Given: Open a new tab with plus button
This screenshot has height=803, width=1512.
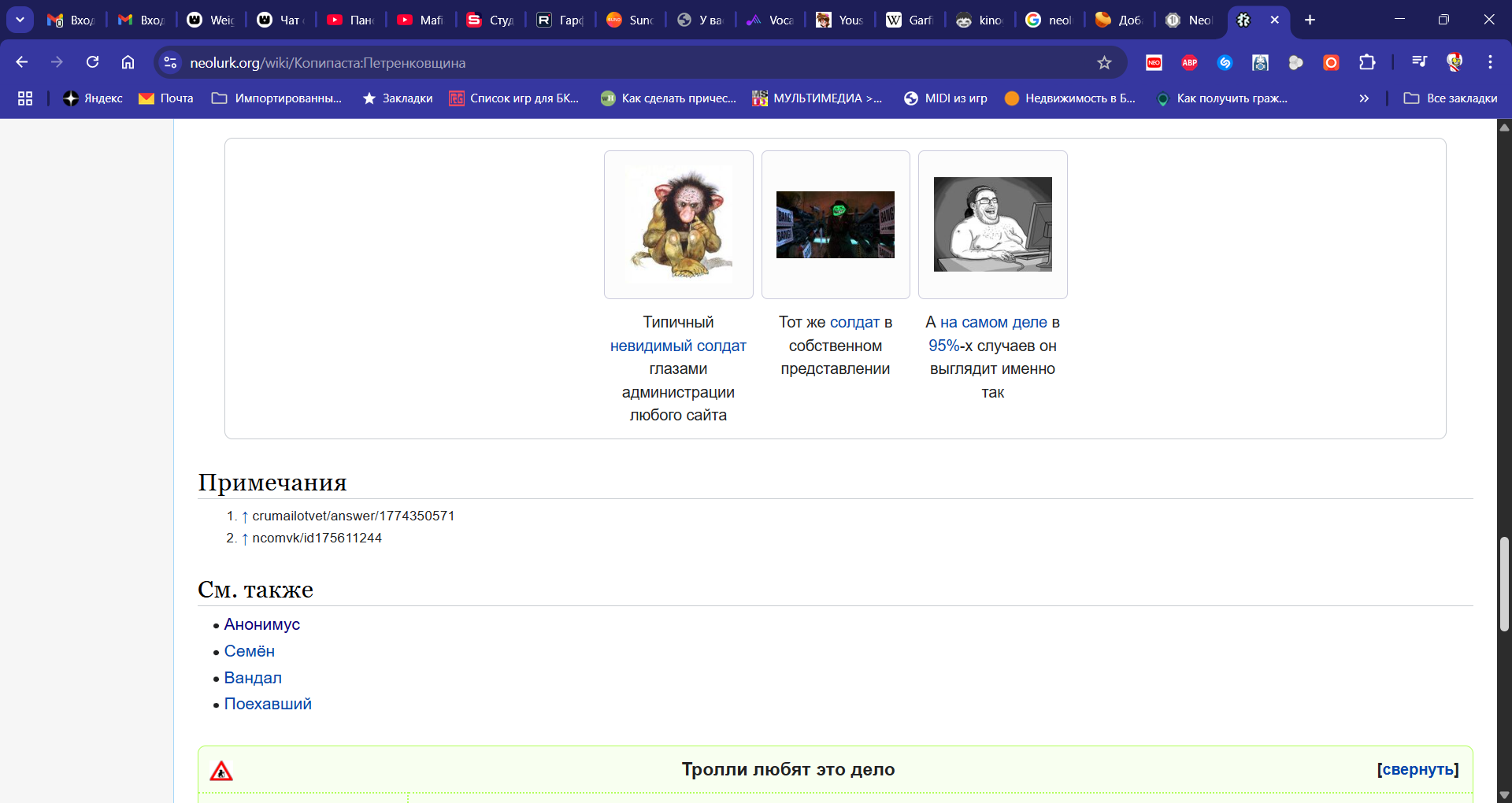Looking at the screenshot, I should (x=1310, y=20).
